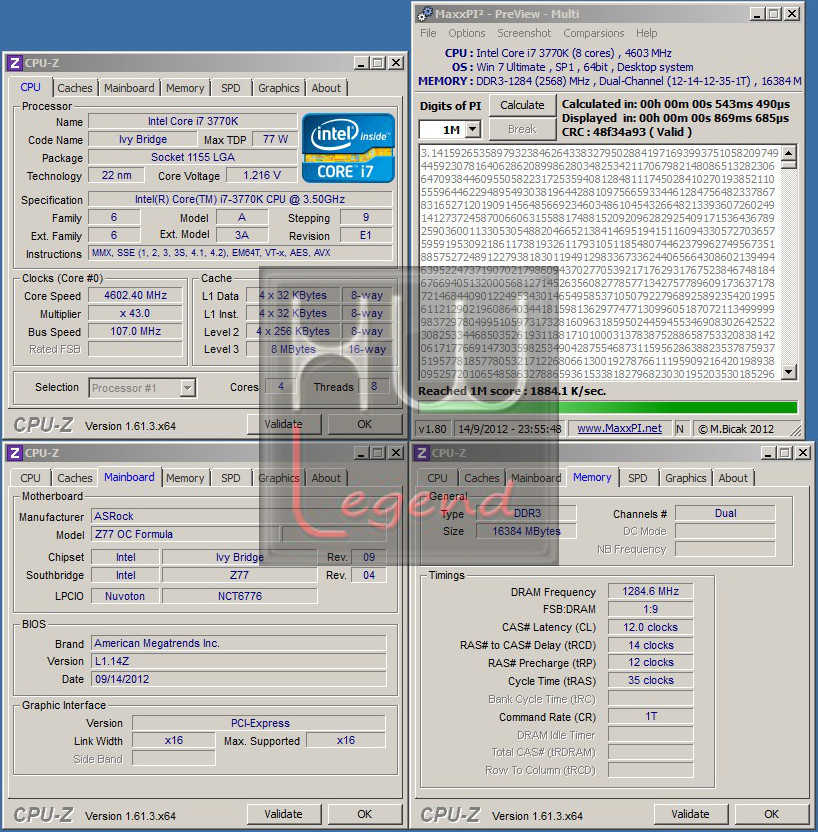Screen dimensions: 818x832
Task: Open the About tab in the CPU-Z memory timings window
Action: point(733,478)
